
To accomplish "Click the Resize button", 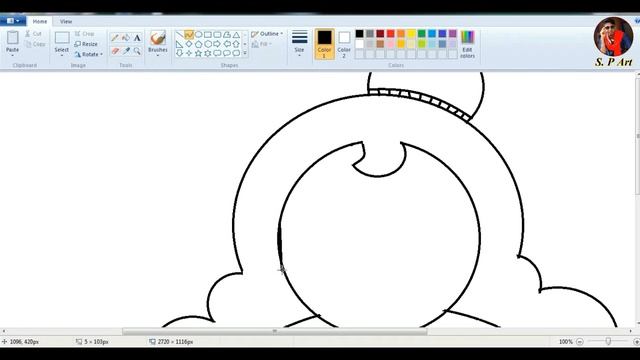I will click(86, 44).
